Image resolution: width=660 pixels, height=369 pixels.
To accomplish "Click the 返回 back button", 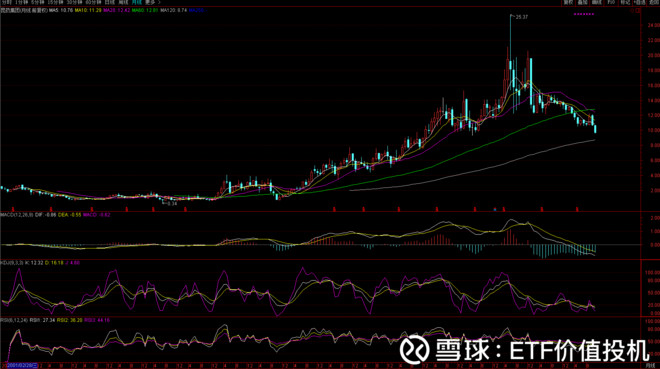I will click(654, 3).
